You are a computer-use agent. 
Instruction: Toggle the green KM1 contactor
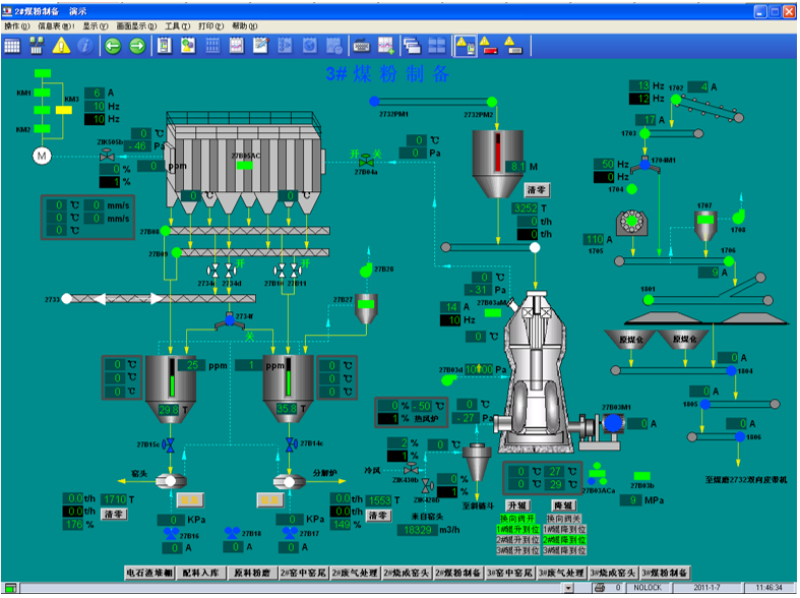pyautogui.click(x=42, y=93)
